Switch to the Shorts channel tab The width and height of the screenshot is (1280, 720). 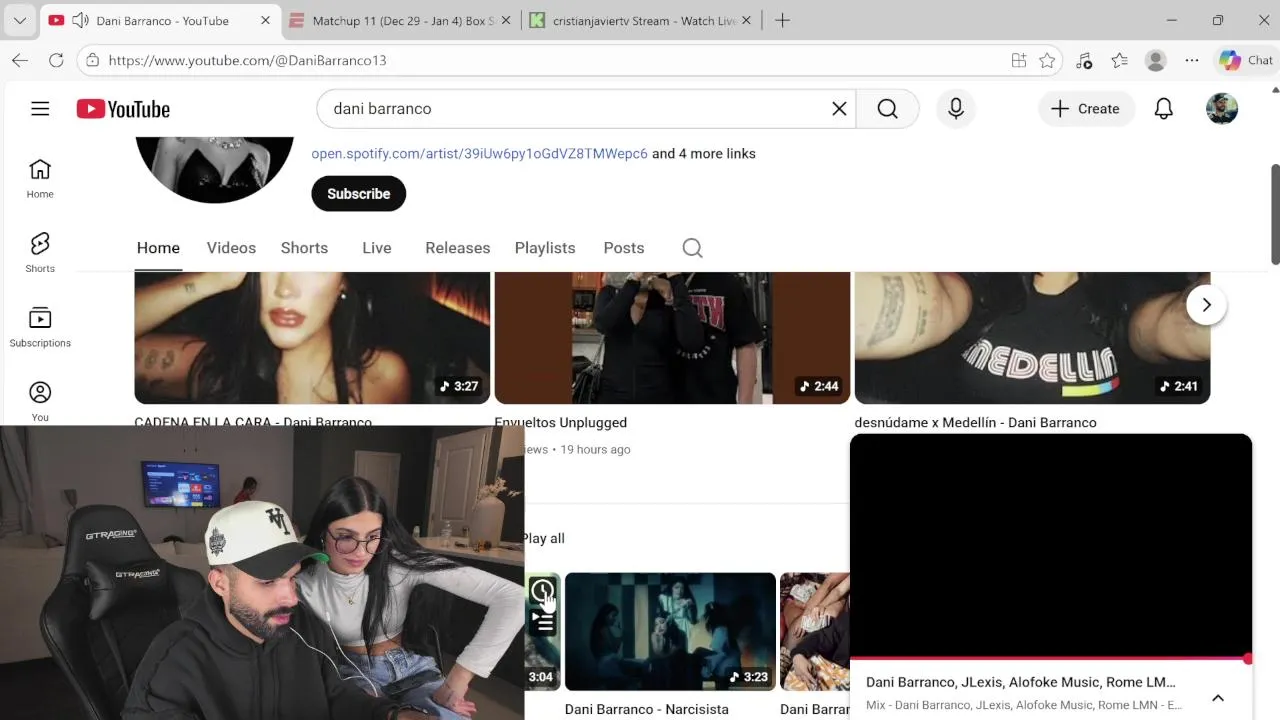click(304, 248)
